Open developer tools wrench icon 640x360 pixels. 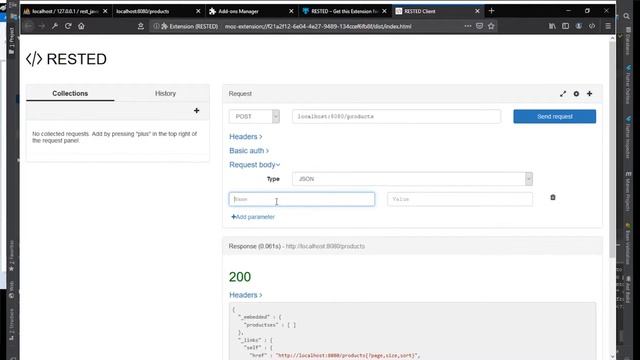tap(55, 26)
